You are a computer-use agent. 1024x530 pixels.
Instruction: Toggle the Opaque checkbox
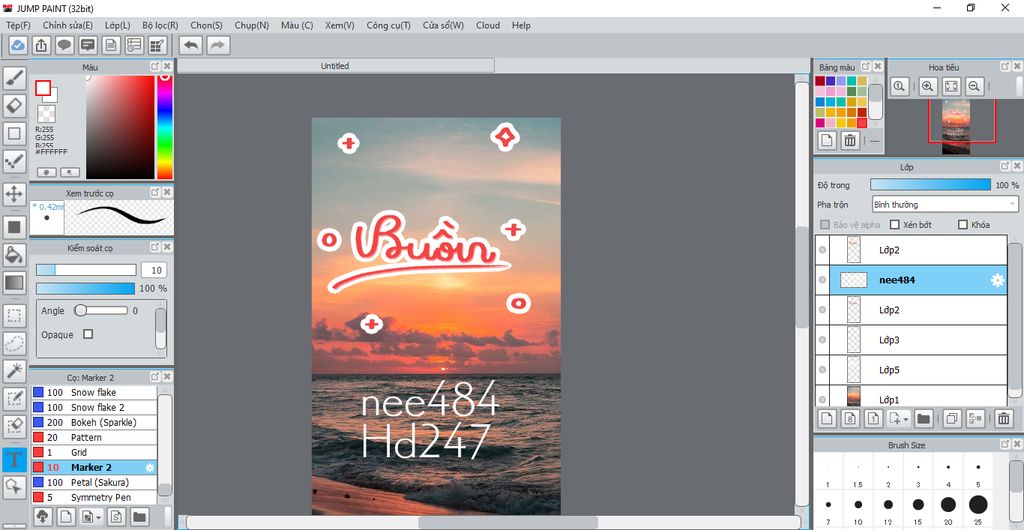pos(88,334)
